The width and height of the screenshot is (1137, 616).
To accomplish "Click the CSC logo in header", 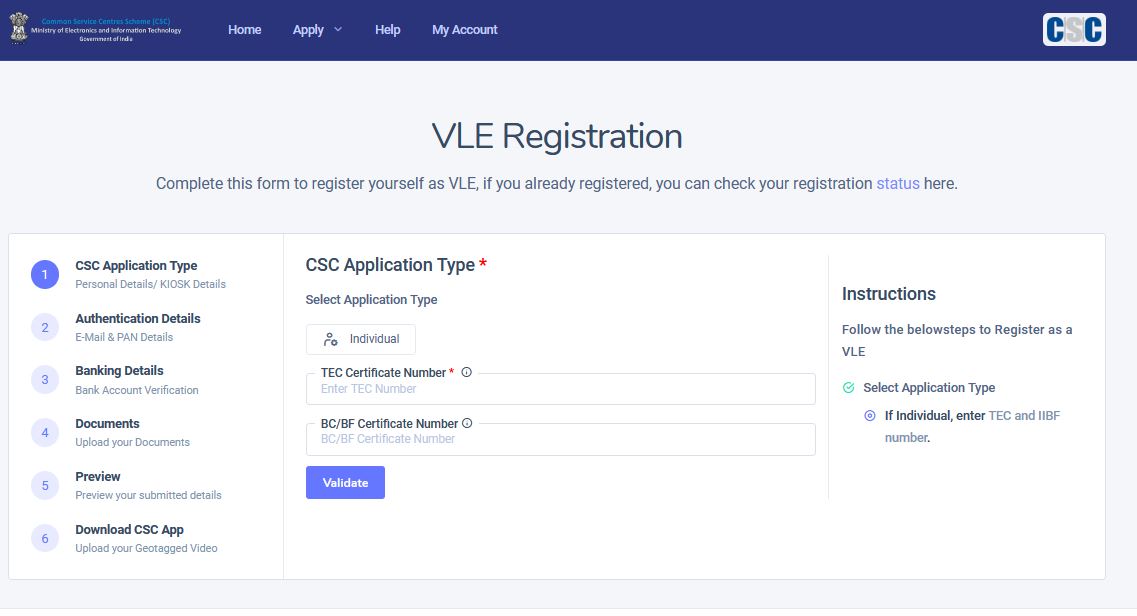I will pos(1074,30).
